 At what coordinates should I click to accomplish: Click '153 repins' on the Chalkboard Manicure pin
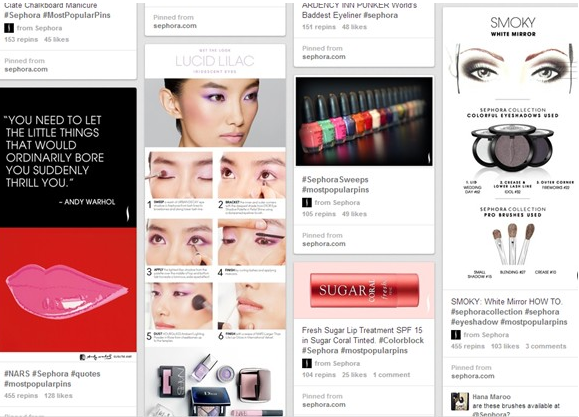(x=21, y=39)
